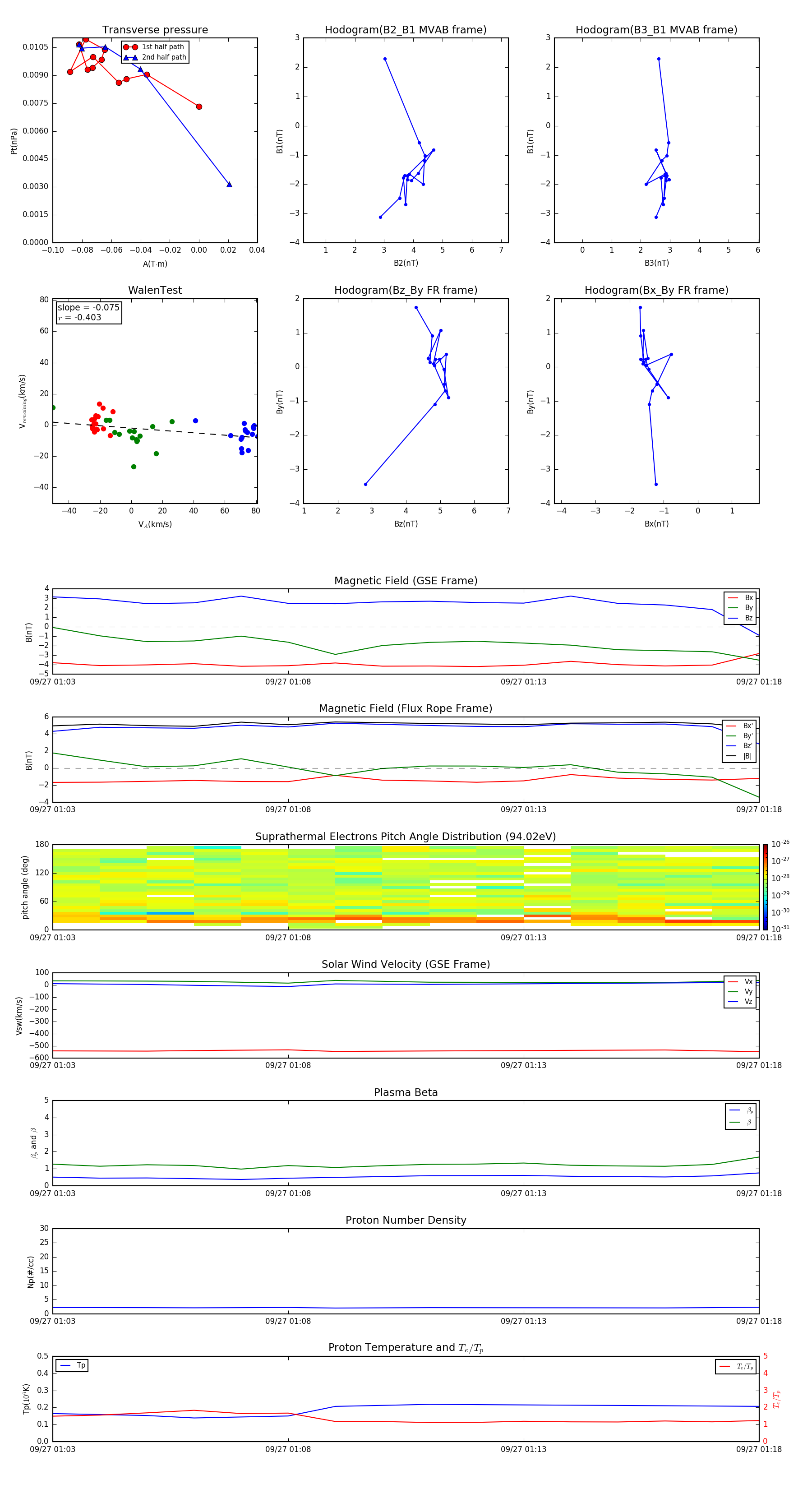812x1489 pixels.
Task: Click the Vz entry in velocity legend
Action: (740, 1002)
